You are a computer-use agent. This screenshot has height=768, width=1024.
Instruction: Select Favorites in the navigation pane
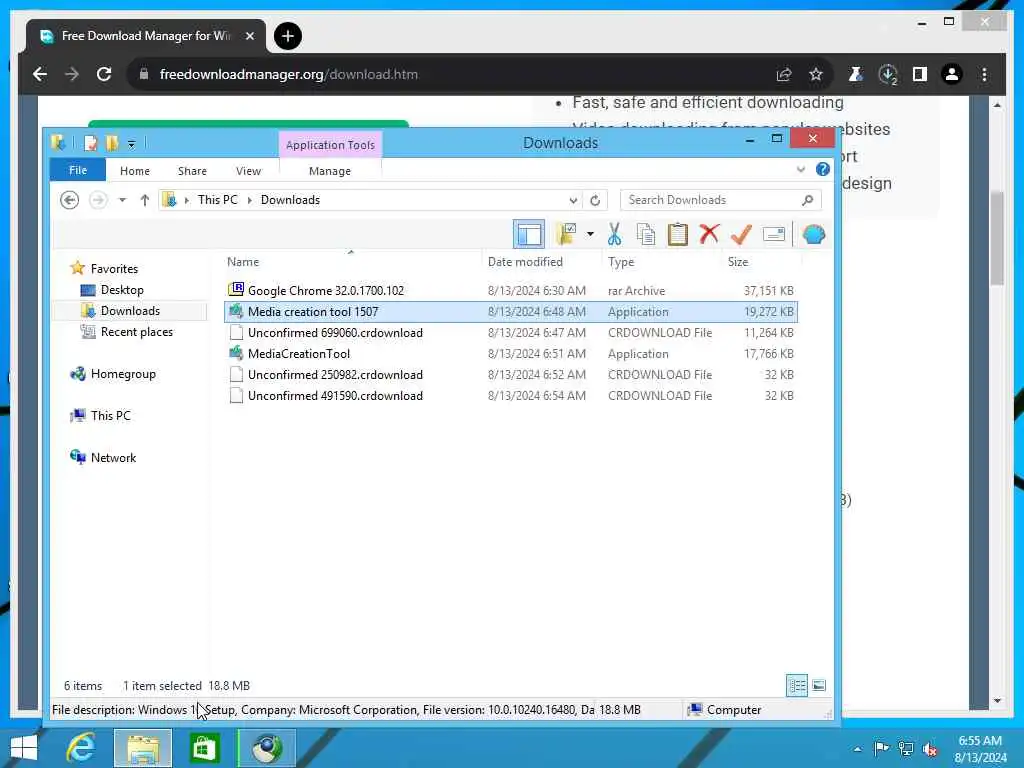(x=114, y=268)
